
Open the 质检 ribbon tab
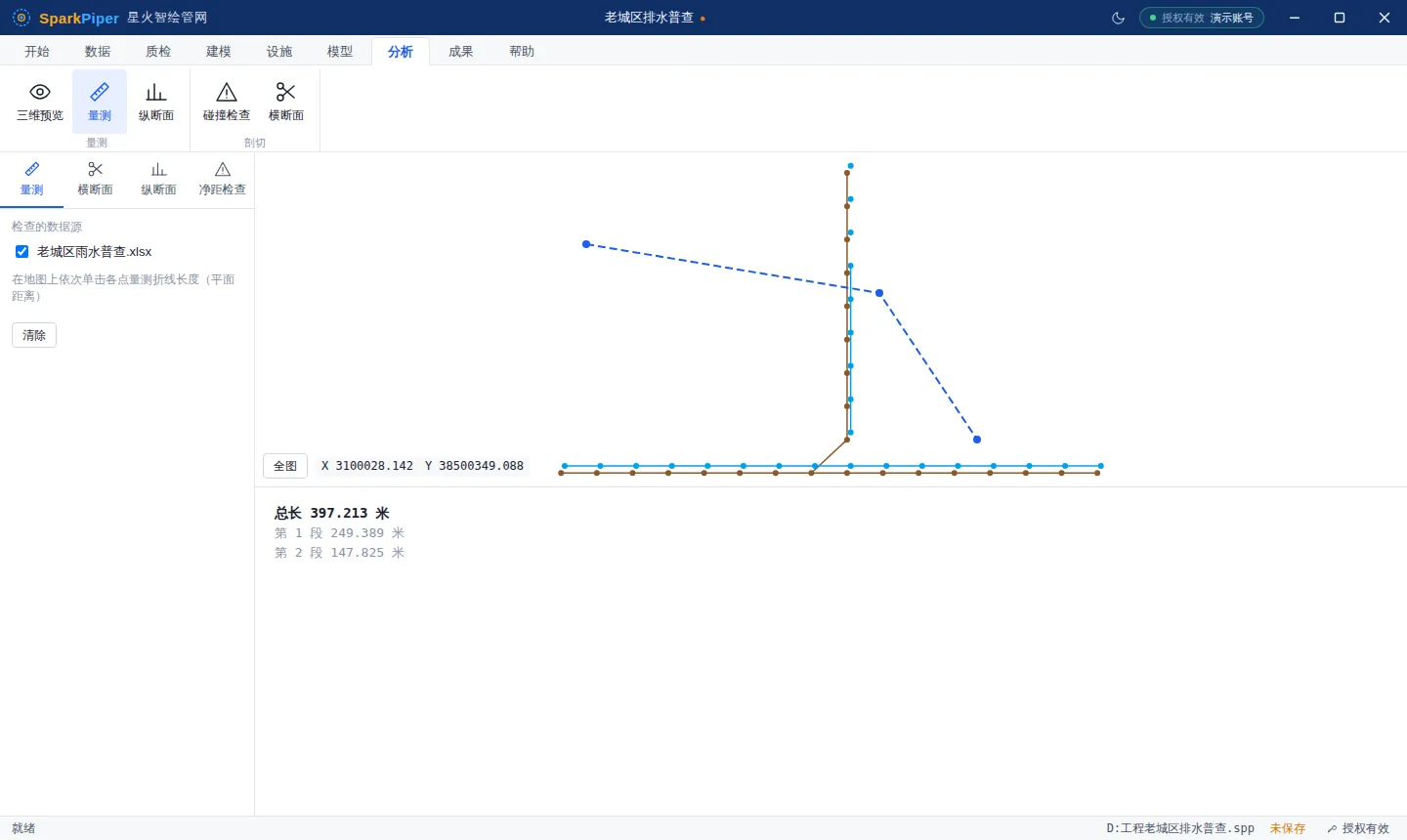[158, 51]
